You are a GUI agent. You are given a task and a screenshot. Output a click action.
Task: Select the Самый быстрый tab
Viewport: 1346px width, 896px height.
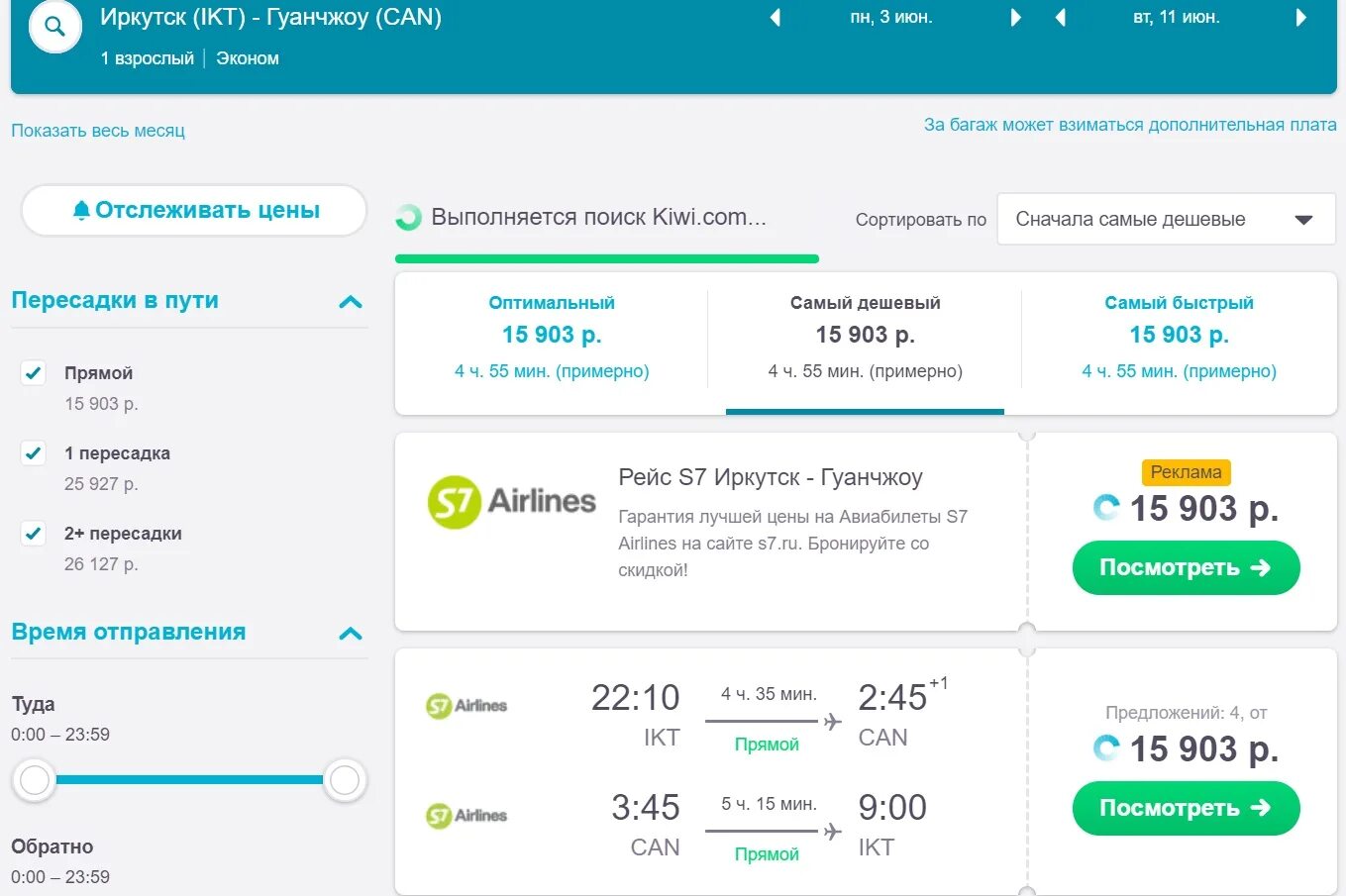[x=1179, y=338]
